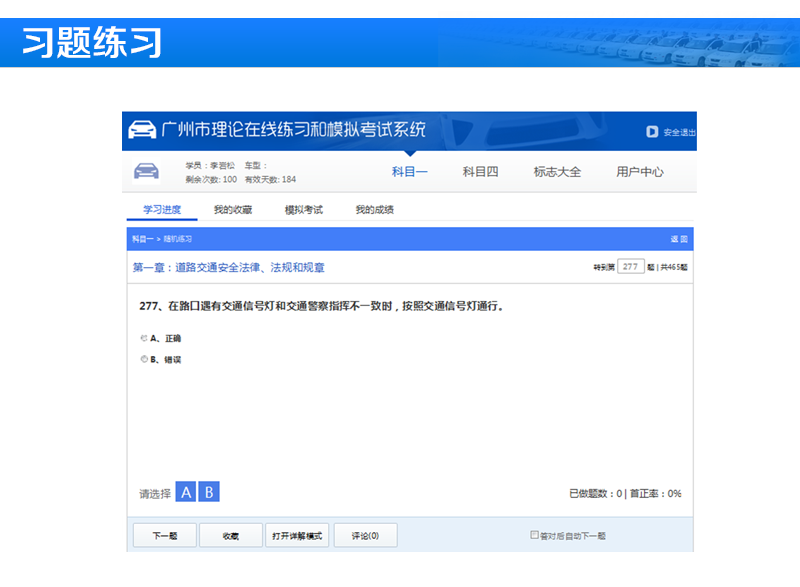This screenshot has height=587, width=800.
Task: Open 用户中心 user center
Action: 640,172
